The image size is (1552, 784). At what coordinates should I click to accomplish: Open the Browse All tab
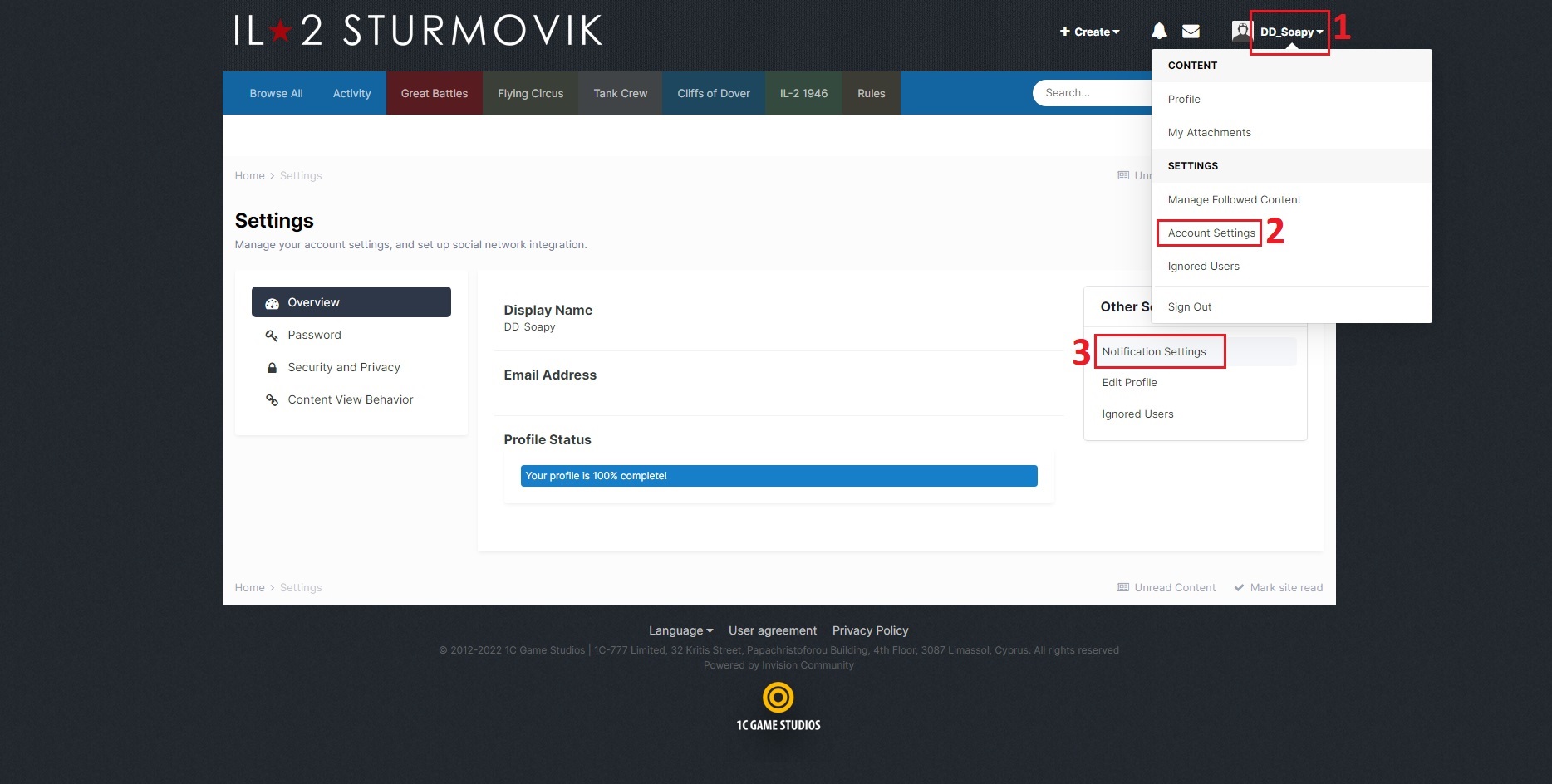(276, 93)
